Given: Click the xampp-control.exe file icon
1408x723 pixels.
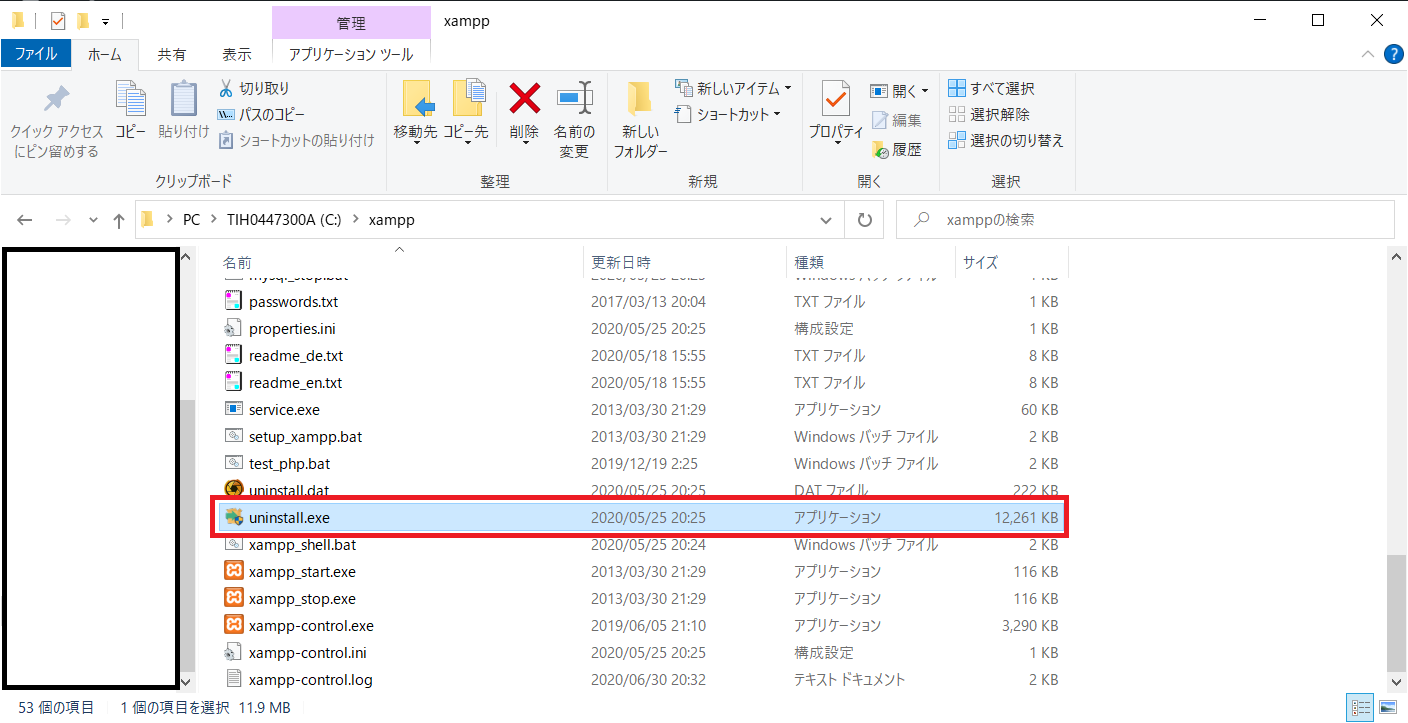Looking at the screenshot, I should point(234,626).
